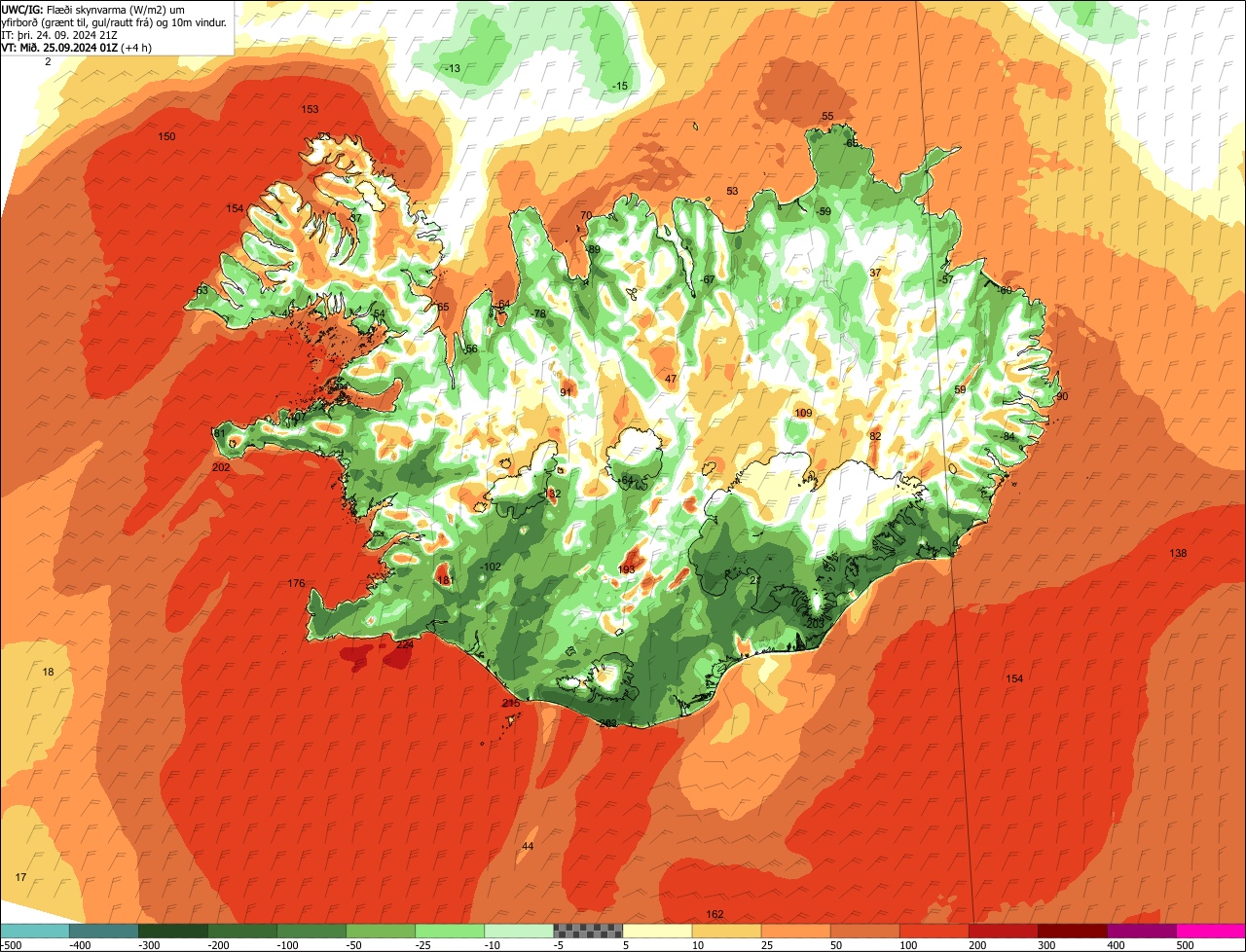Select the checkered swatch between -5 and 5

click(x=588, y=930)
